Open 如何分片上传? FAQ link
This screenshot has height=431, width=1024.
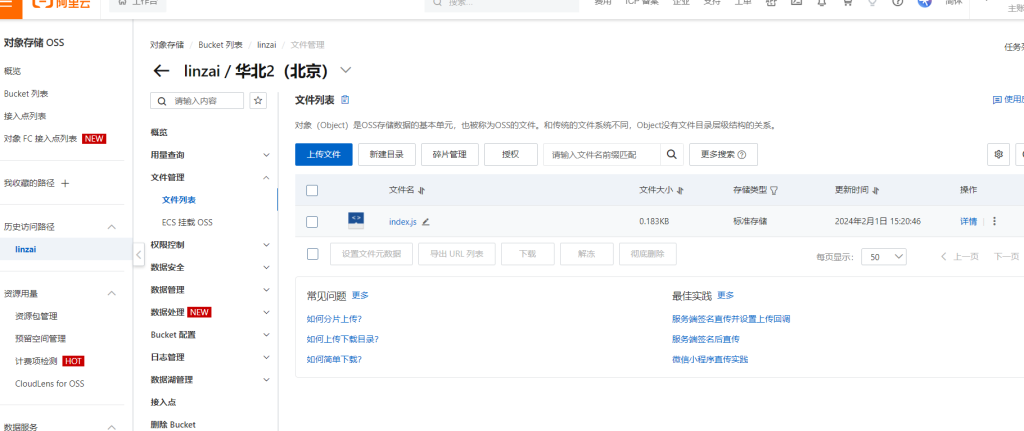[x=334, y=319]
